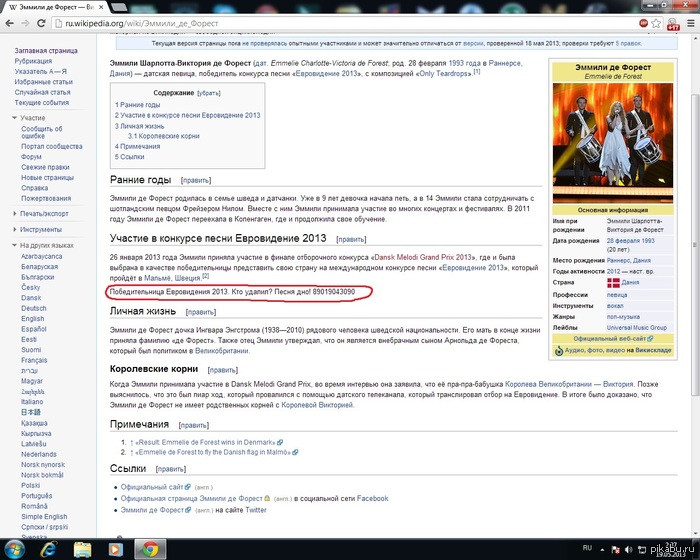
Task: Reload the page with refresh icon
Action: [x=41, y=23]
